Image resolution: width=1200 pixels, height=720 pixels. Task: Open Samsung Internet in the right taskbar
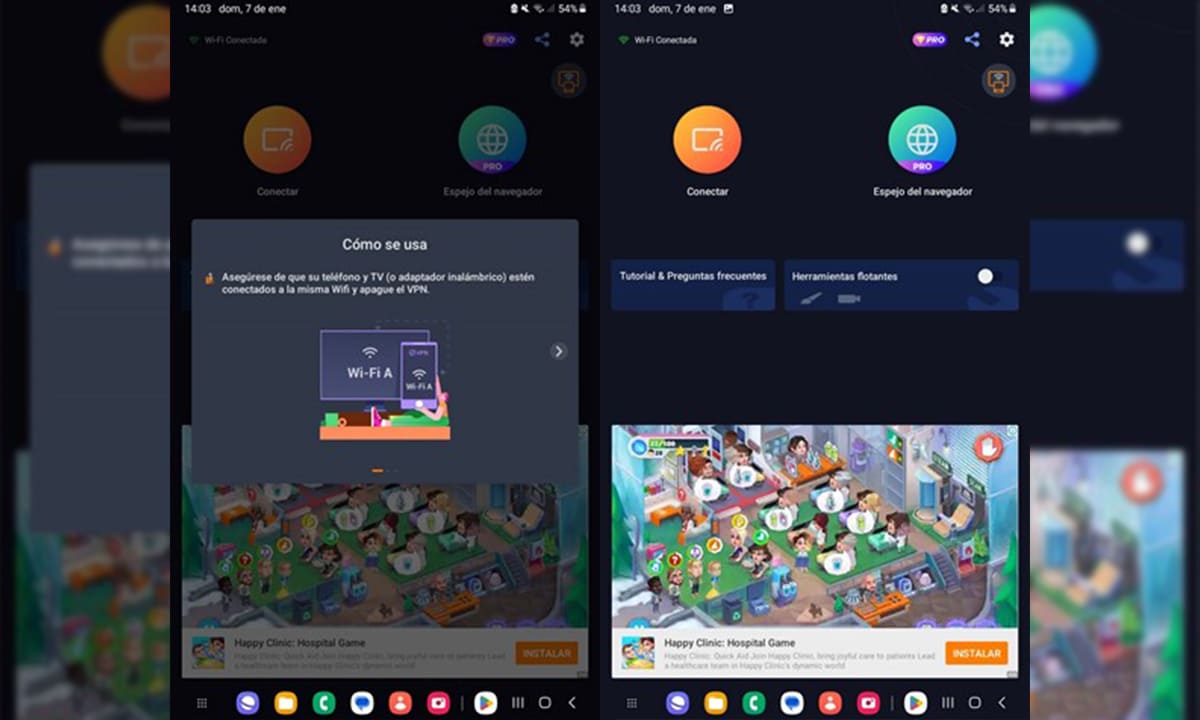click(x=678, y=703)
